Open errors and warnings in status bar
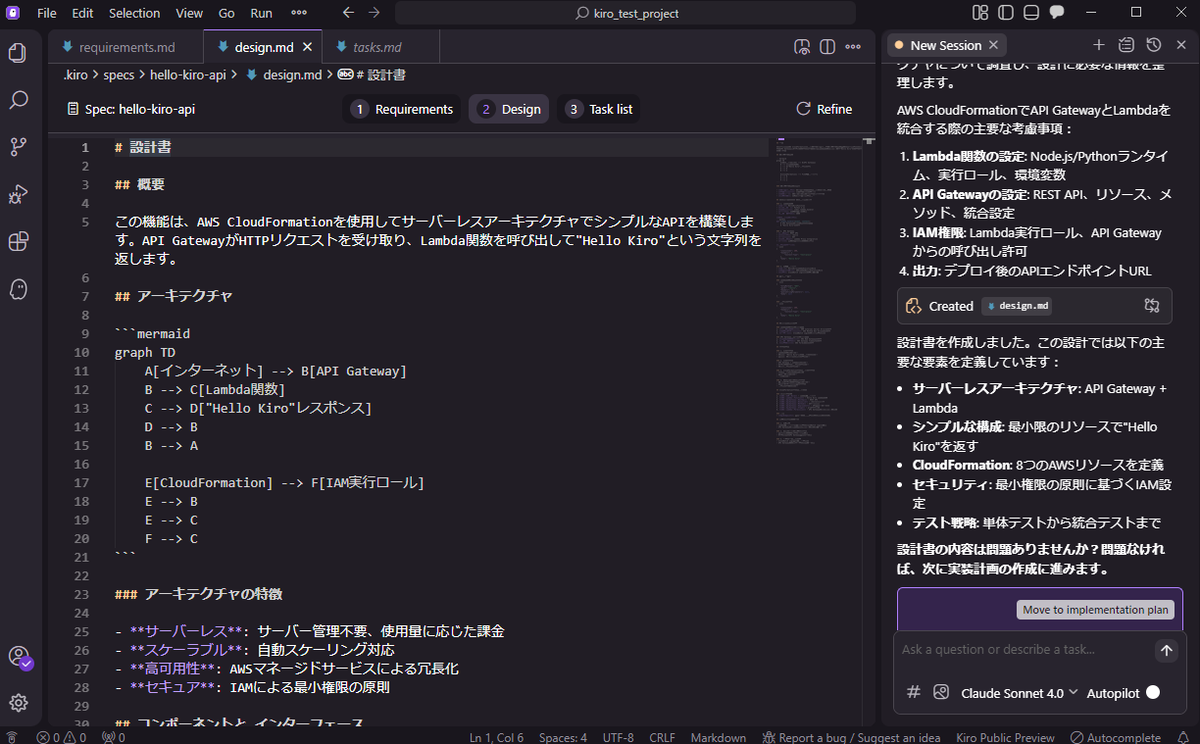This screenshot has width=1200, height=744. pos(63,737)
